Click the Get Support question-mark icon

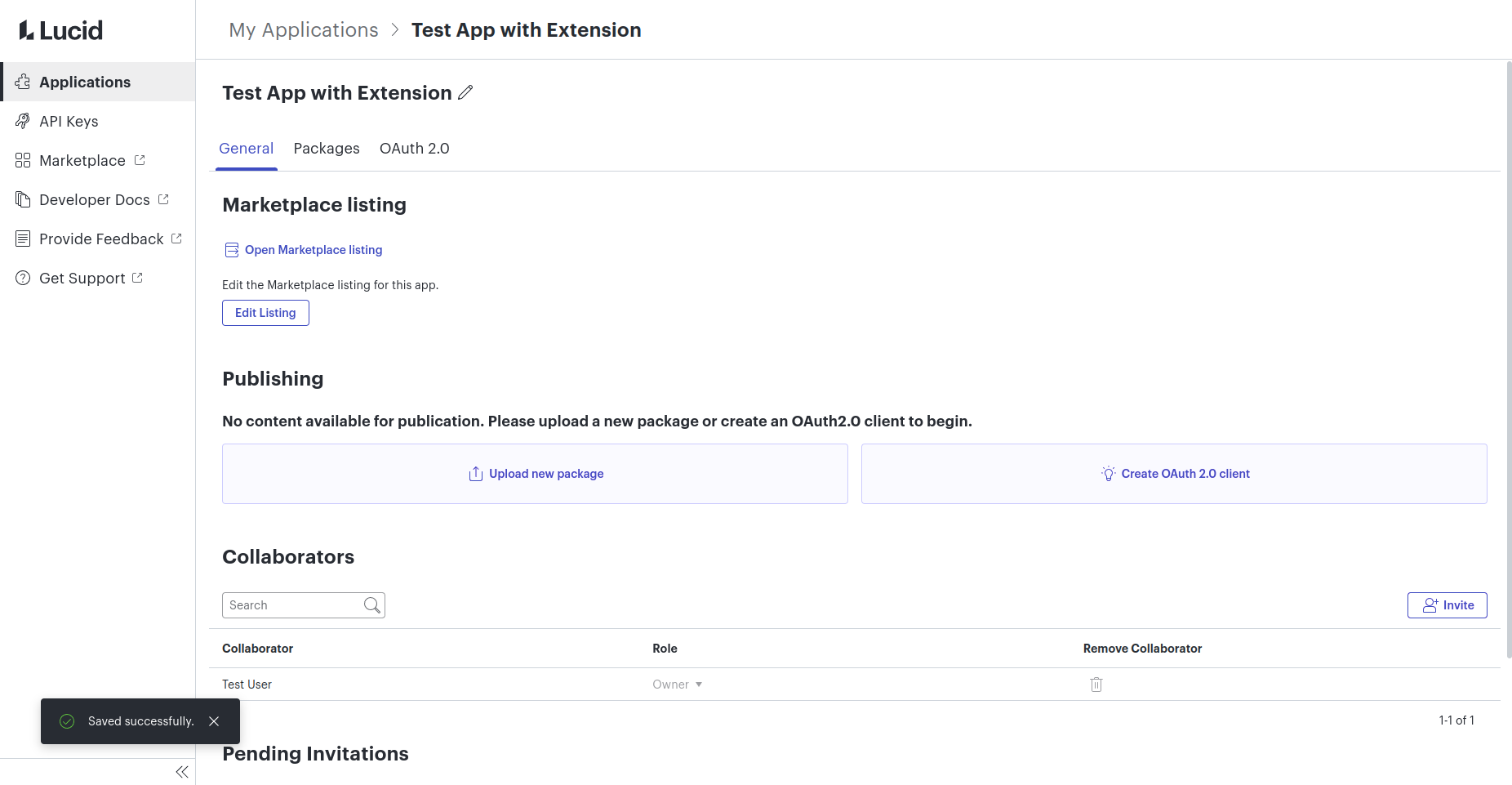pos(23,278)
